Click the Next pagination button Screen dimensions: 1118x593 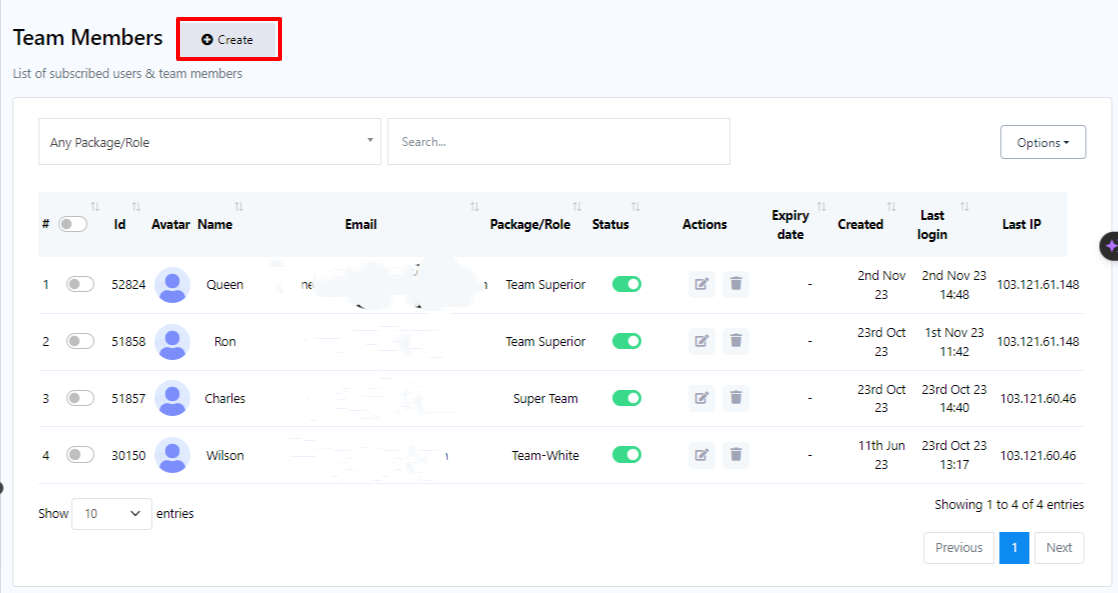pos(1059,548)
